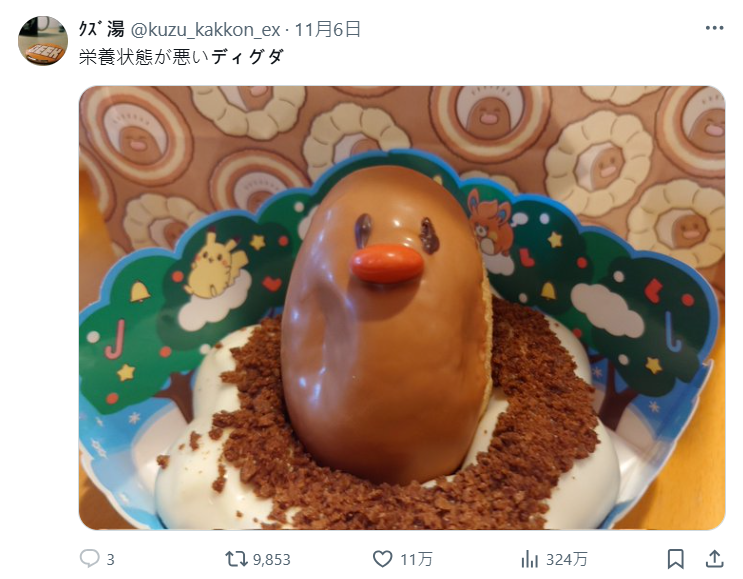The height and width of the screenshot is (579, 743).
Task: Click the view count 324万
Action: point(567,560)
